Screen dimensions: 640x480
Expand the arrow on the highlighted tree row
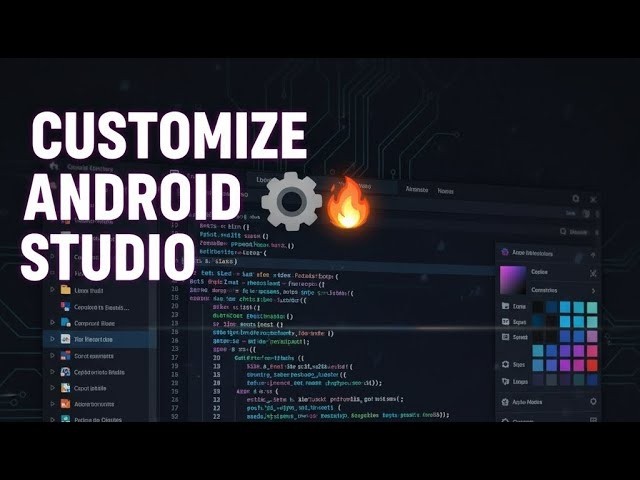tap(52, 339)
